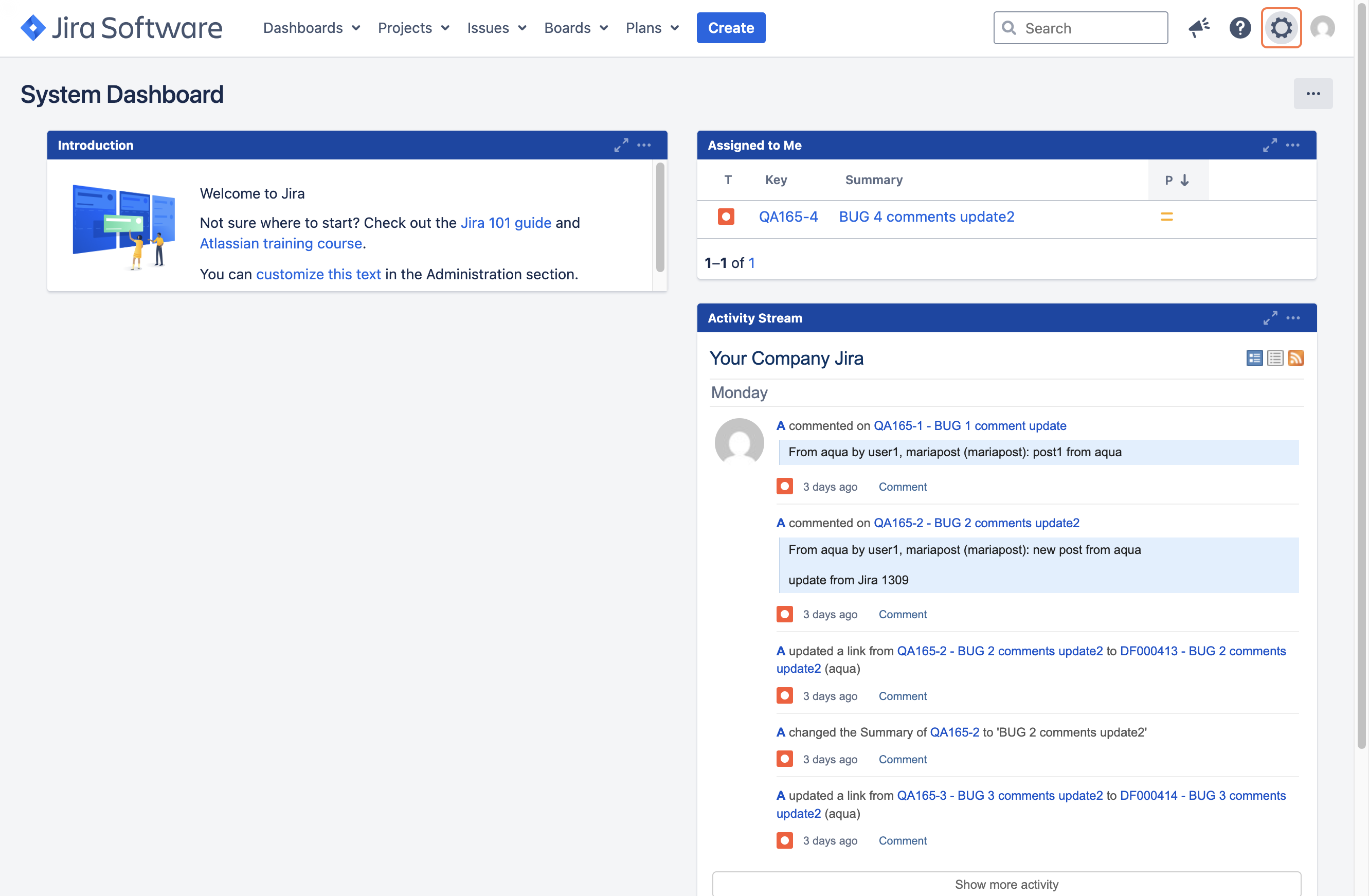
Task: Expand the Projects dropdown menu
Action: click(x=413, y=28)
